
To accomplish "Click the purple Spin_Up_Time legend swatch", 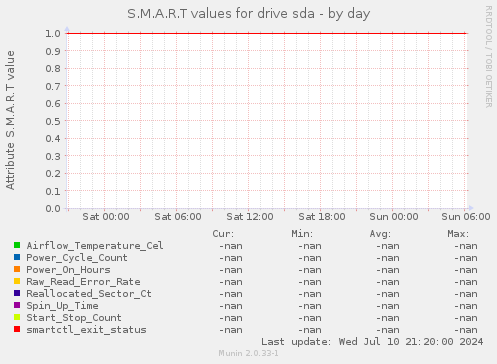I will pos(17,305).
